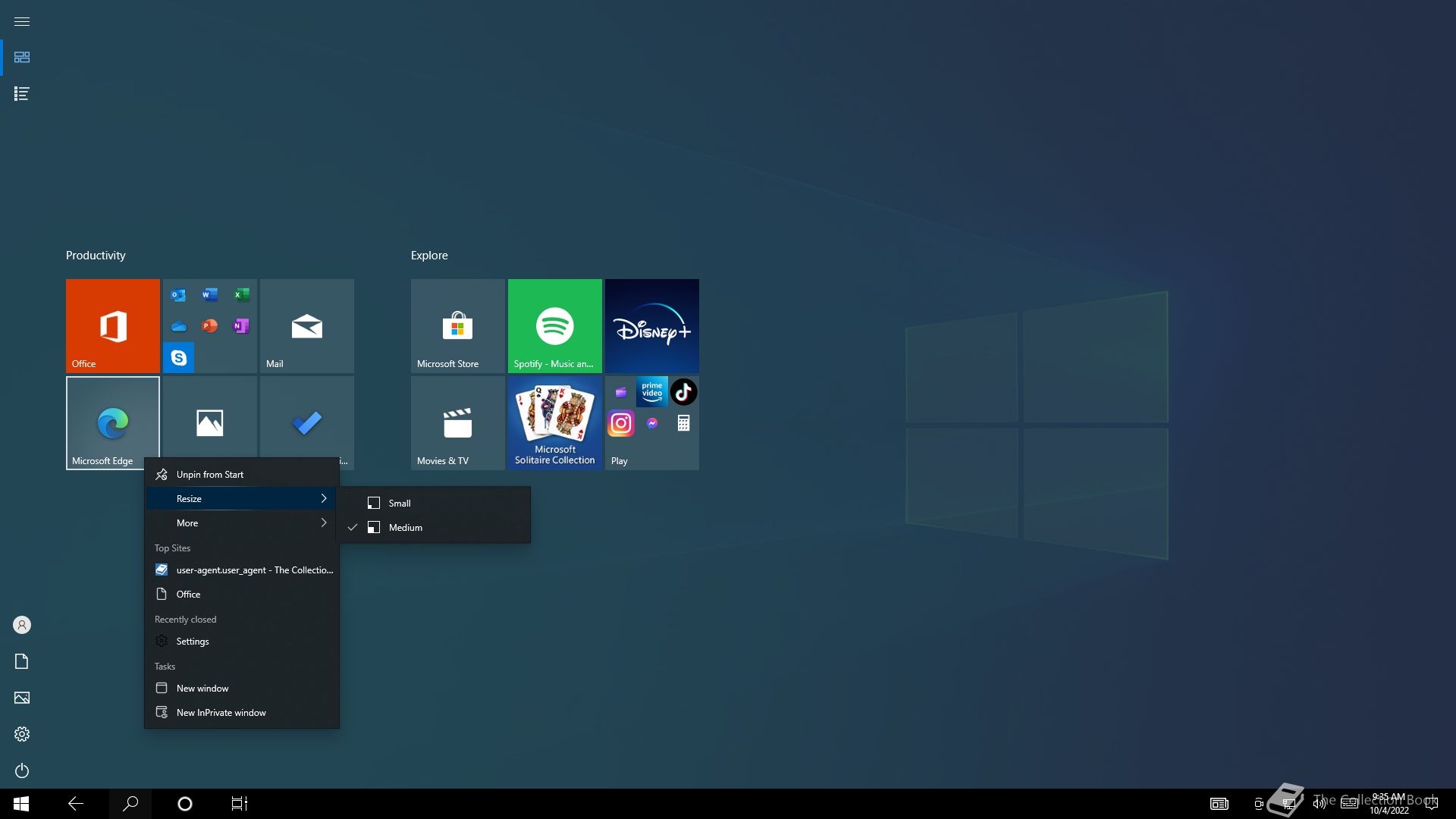This screenshot has width=1456, height=819.
Task: Open Outlook in the Office folder tile
Action: pos(178,295)
